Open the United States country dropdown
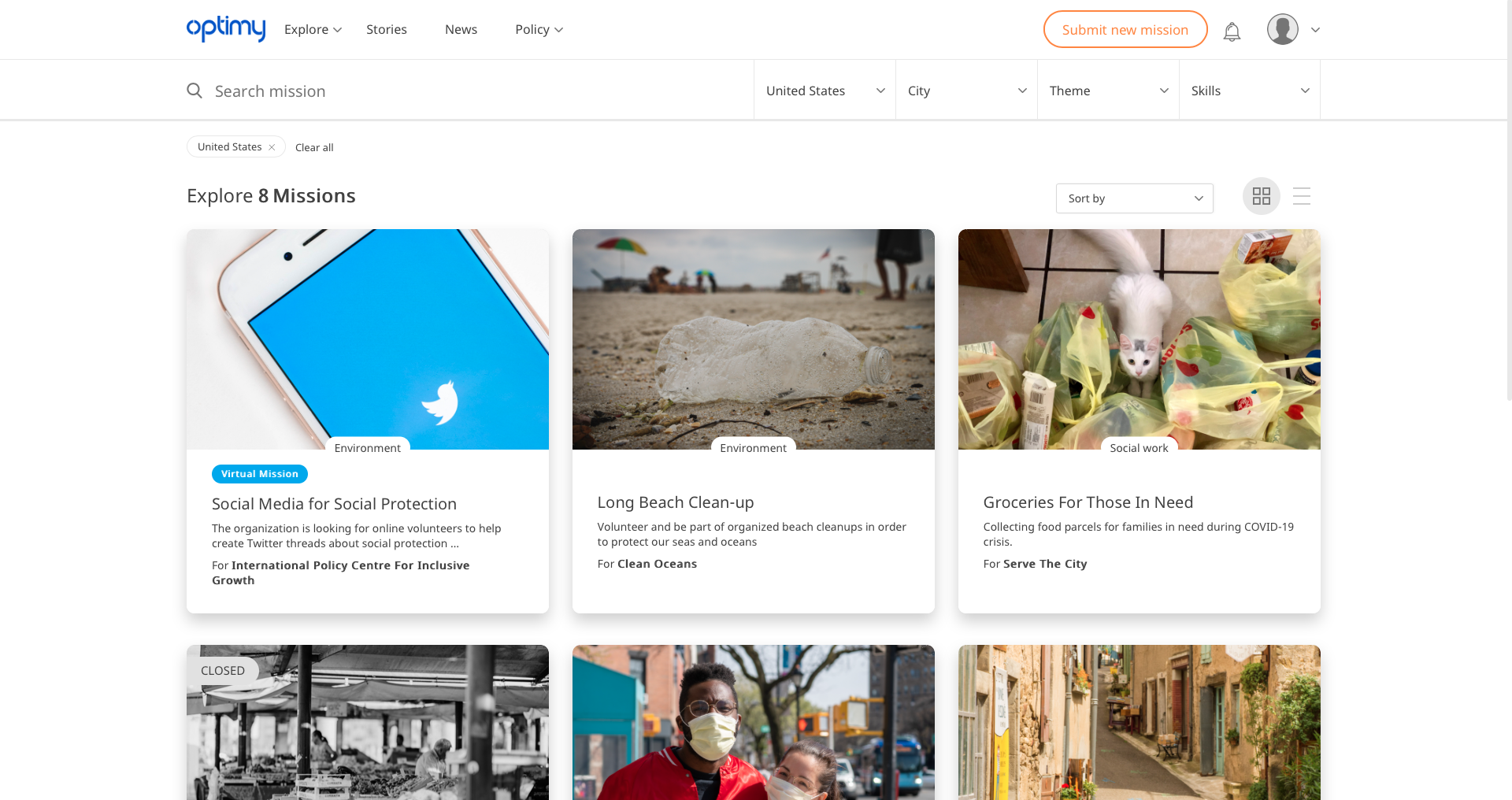Viewport: 1512px width, 800px height. (x=825, y=91)
